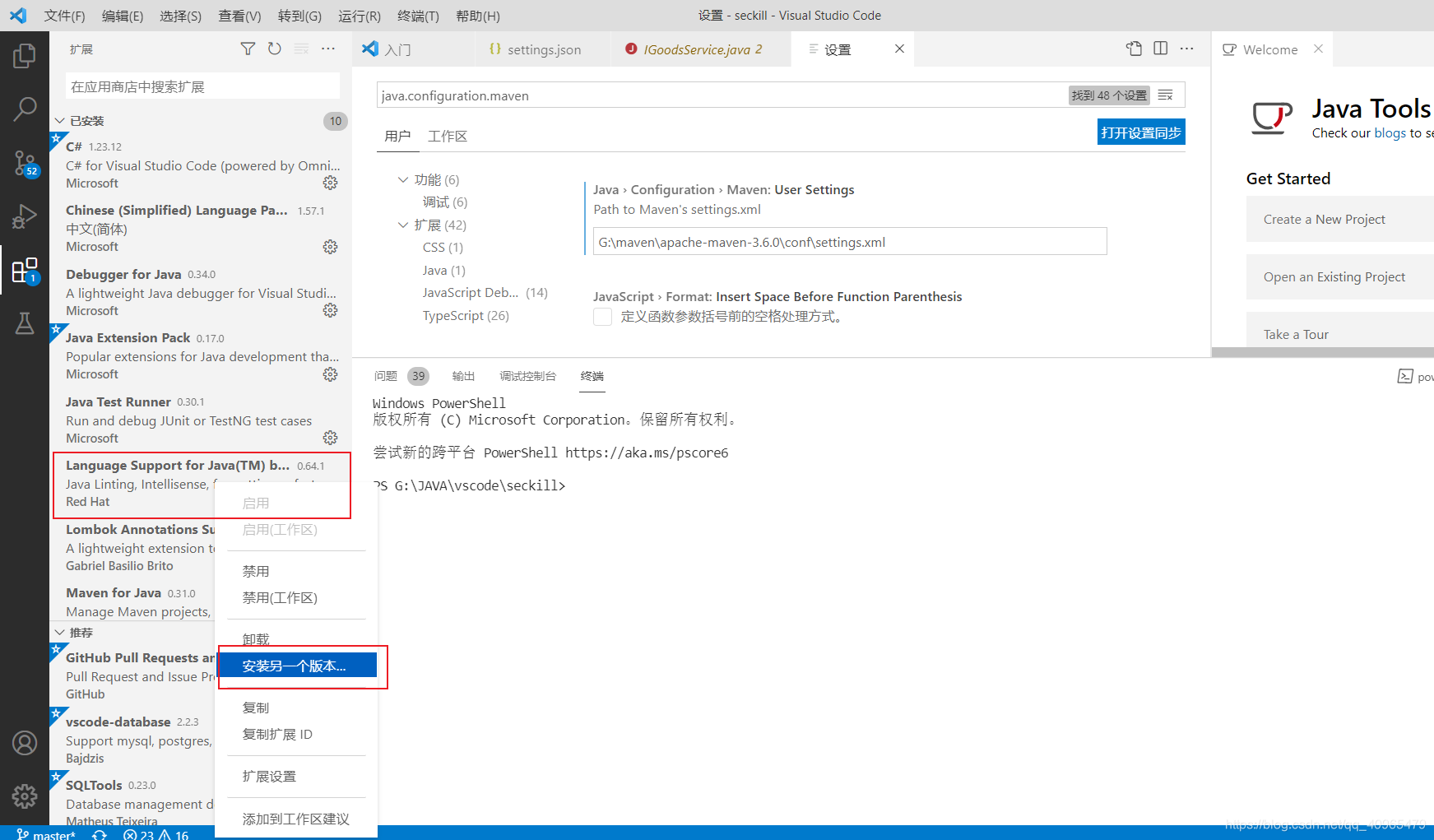
Task: Open the 终端(T) menu
Action: tap(418, 16)
